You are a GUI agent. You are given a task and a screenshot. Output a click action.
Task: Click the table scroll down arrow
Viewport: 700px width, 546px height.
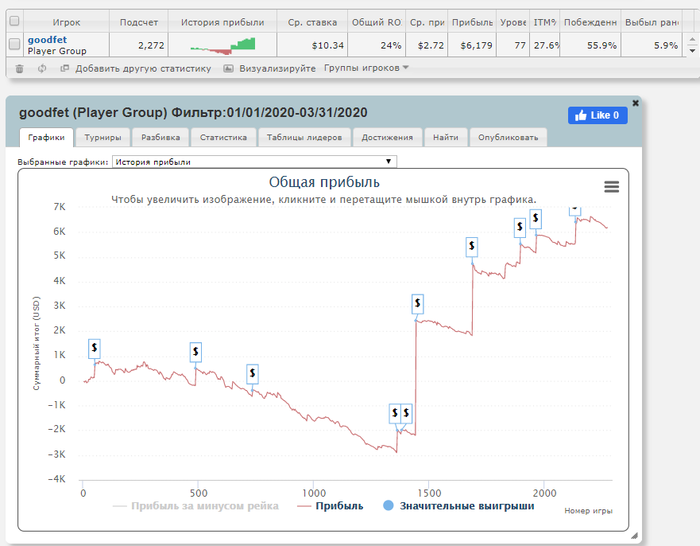point(692,50)
